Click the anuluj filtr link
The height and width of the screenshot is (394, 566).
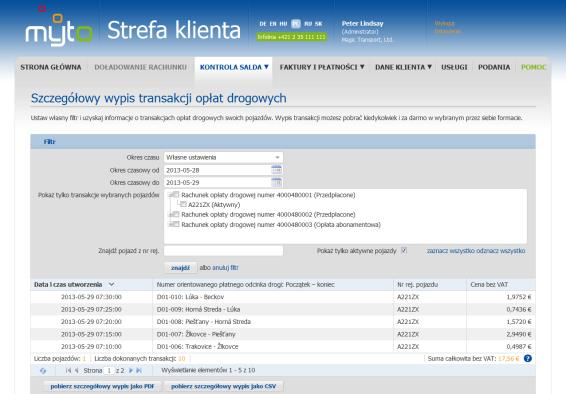(x=225, y=268)
